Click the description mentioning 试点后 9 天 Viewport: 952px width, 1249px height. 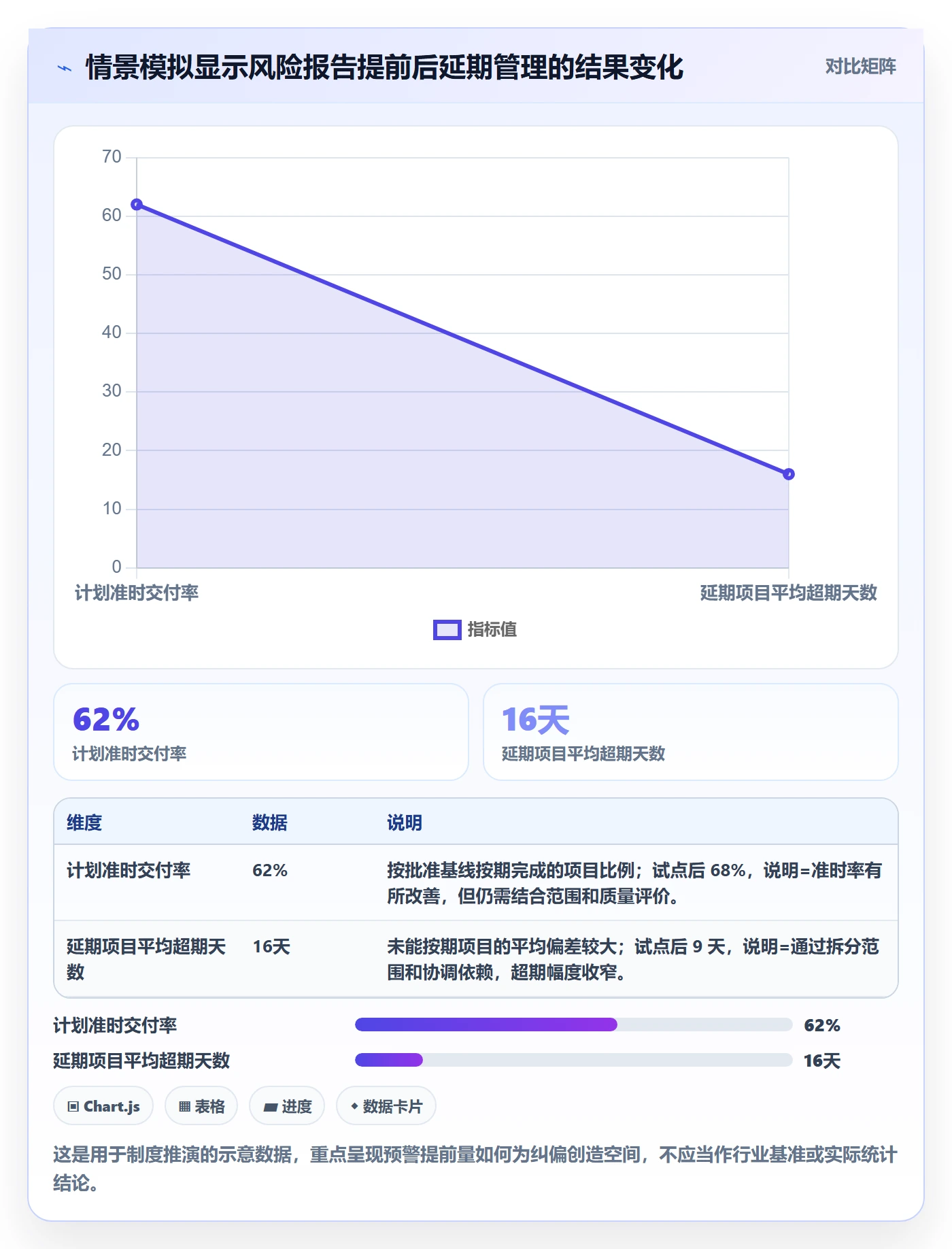pyautogui.click(x=633, y=959)
